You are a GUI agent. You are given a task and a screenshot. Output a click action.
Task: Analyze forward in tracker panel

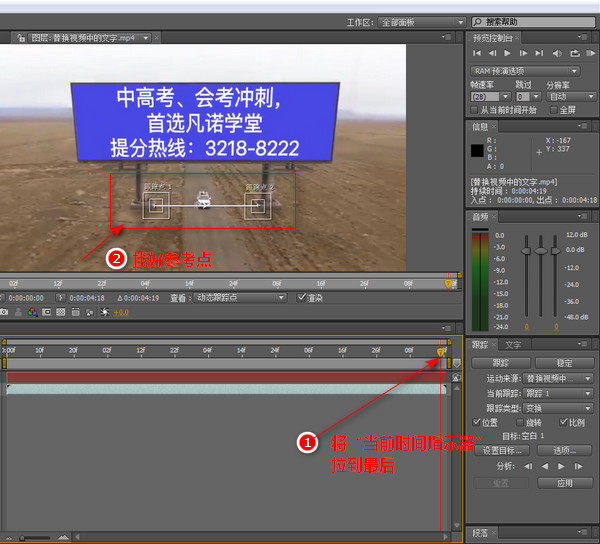pyautogui.click(x=561, y=466)
